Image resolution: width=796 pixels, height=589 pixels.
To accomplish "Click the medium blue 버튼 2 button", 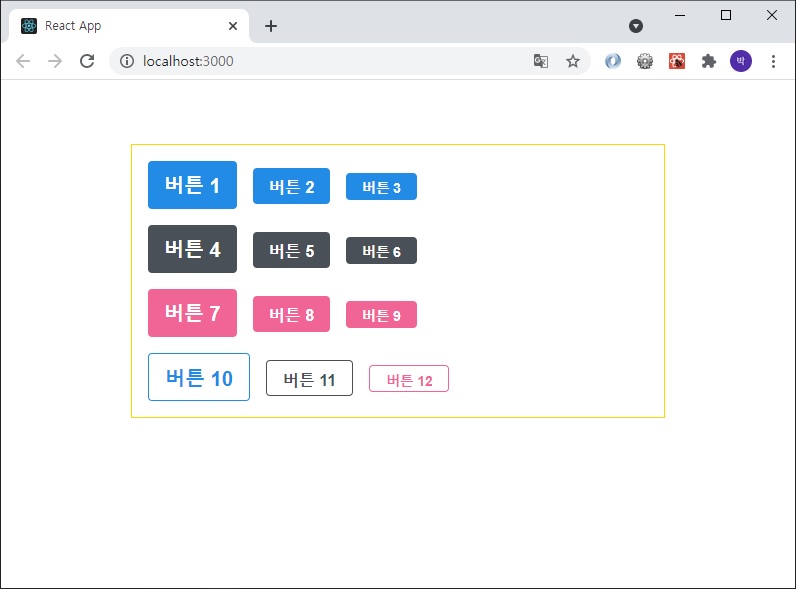I will pyautogui.click(x=291, y=186).
